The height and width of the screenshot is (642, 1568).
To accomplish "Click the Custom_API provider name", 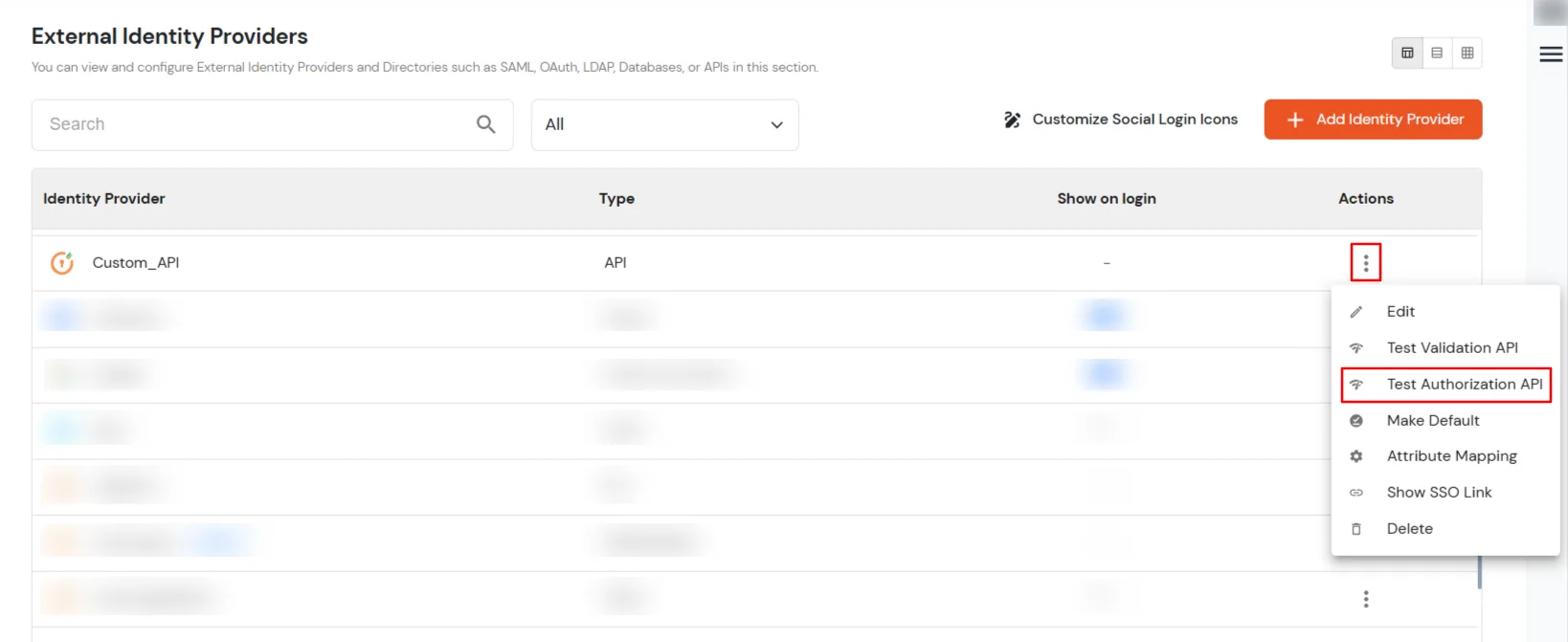I will [x=136, y=262].
